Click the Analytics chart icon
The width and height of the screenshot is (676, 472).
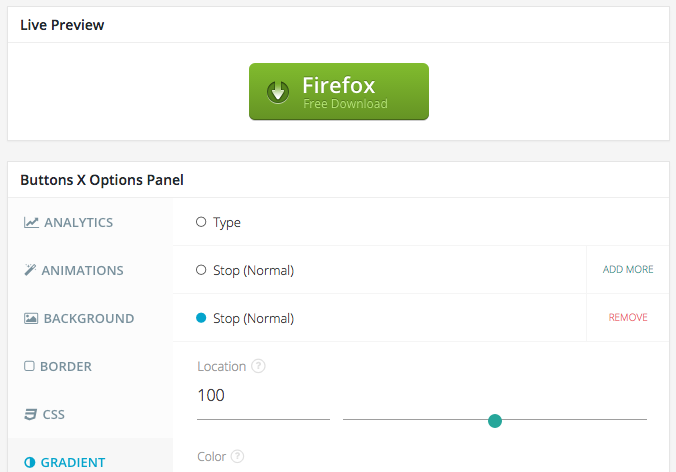[31, 222]
